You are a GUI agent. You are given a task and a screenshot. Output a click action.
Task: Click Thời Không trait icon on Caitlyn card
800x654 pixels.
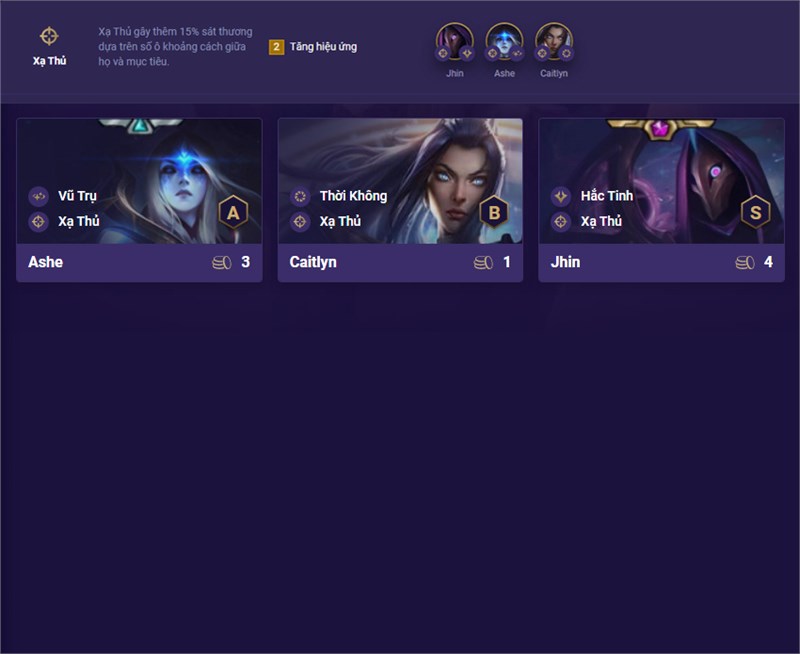[300, 196]
